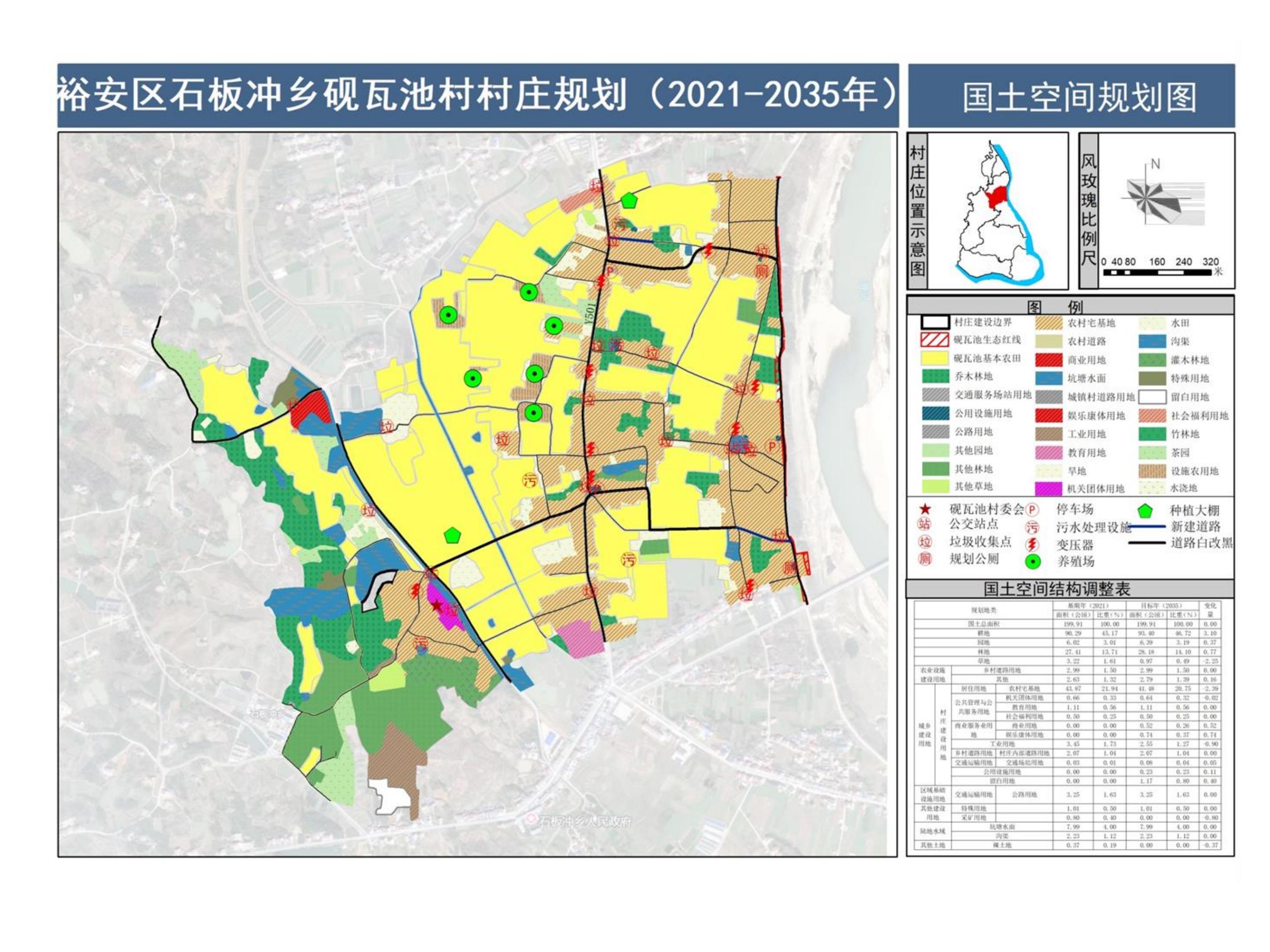Click the 停车场 (P) legend symbol
1270x952 pixels.
tap(1032, 510)
